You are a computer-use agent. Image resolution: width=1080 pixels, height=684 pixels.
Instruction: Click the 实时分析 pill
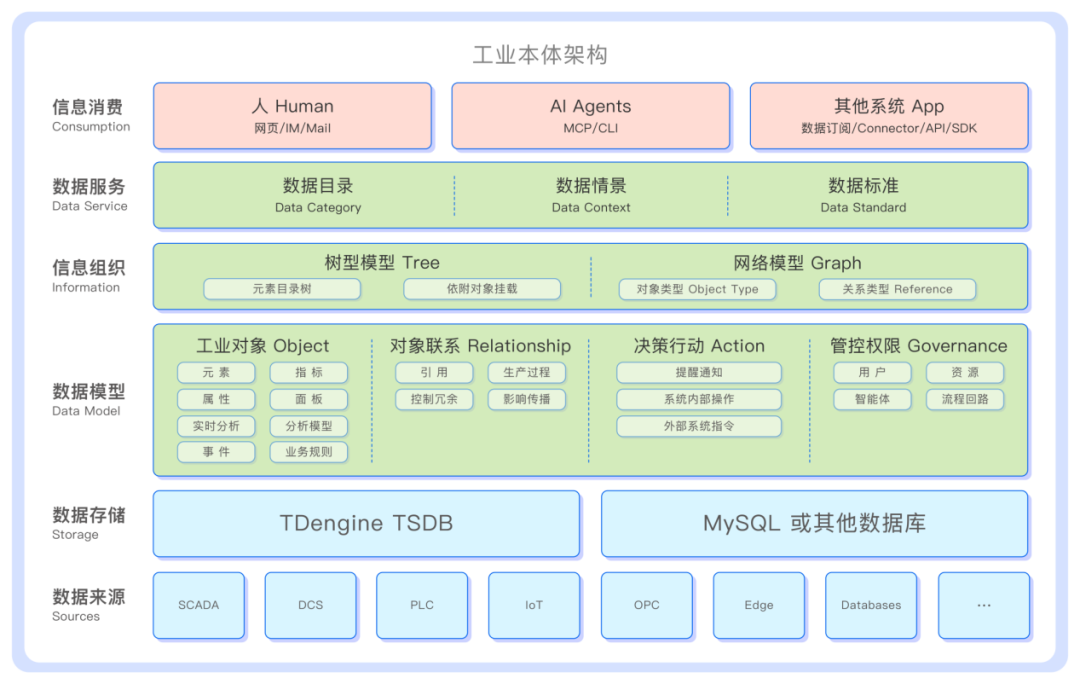click(x=216, y=426)
